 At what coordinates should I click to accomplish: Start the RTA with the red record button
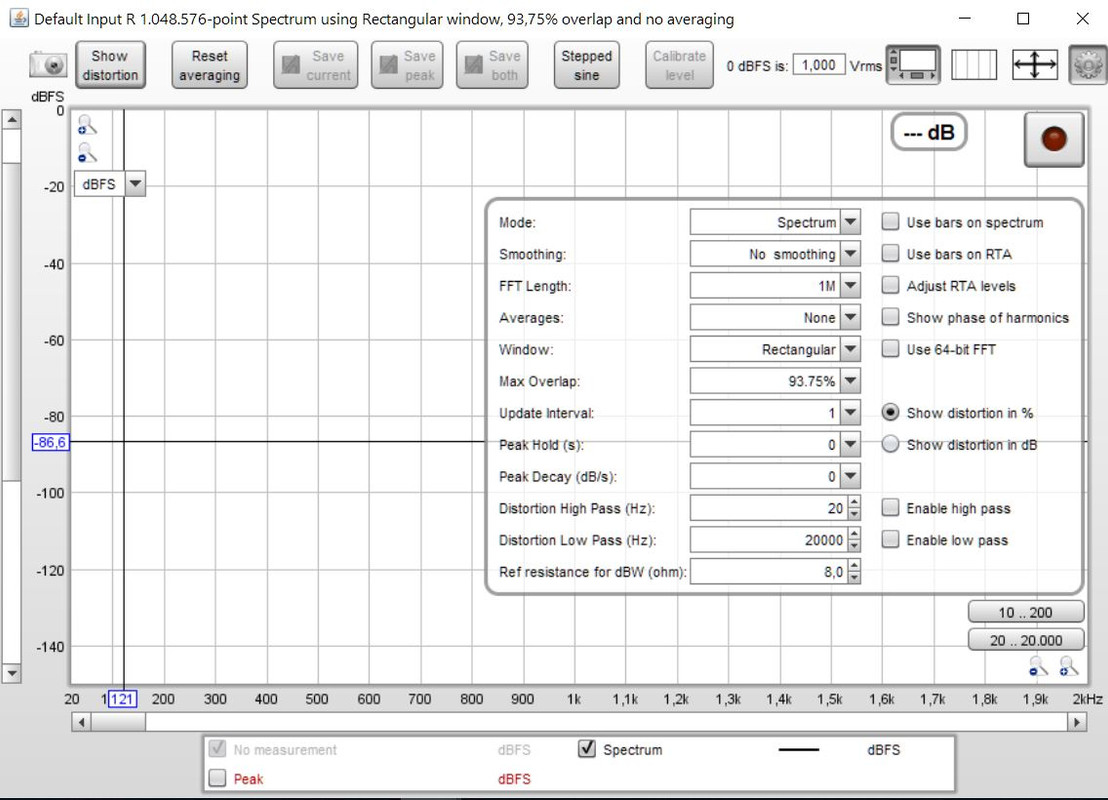[1054, 139]
